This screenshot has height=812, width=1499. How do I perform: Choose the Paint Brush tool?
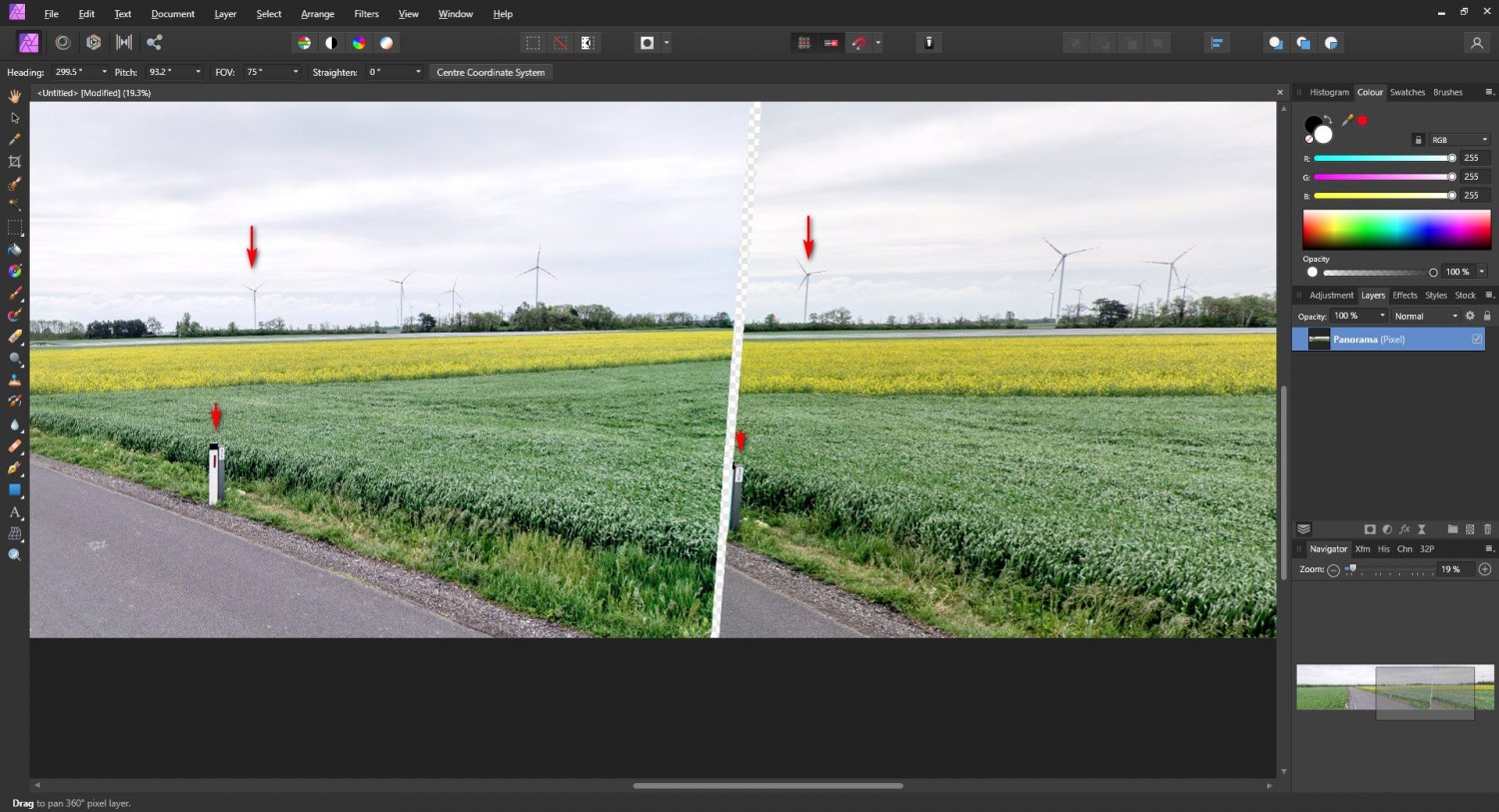[x=15, y=293]
